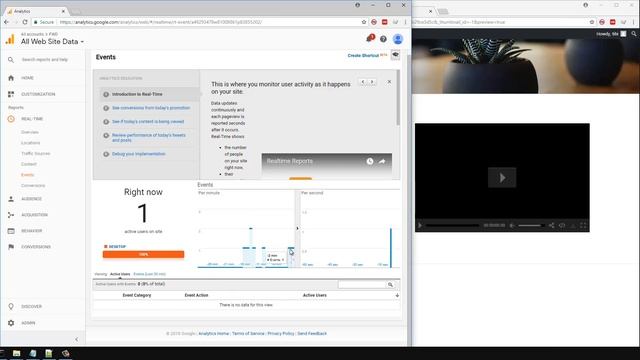Screen dimensions: 640x360
Task: Open Customization via the dashboard icon
Action: point(11,94)
